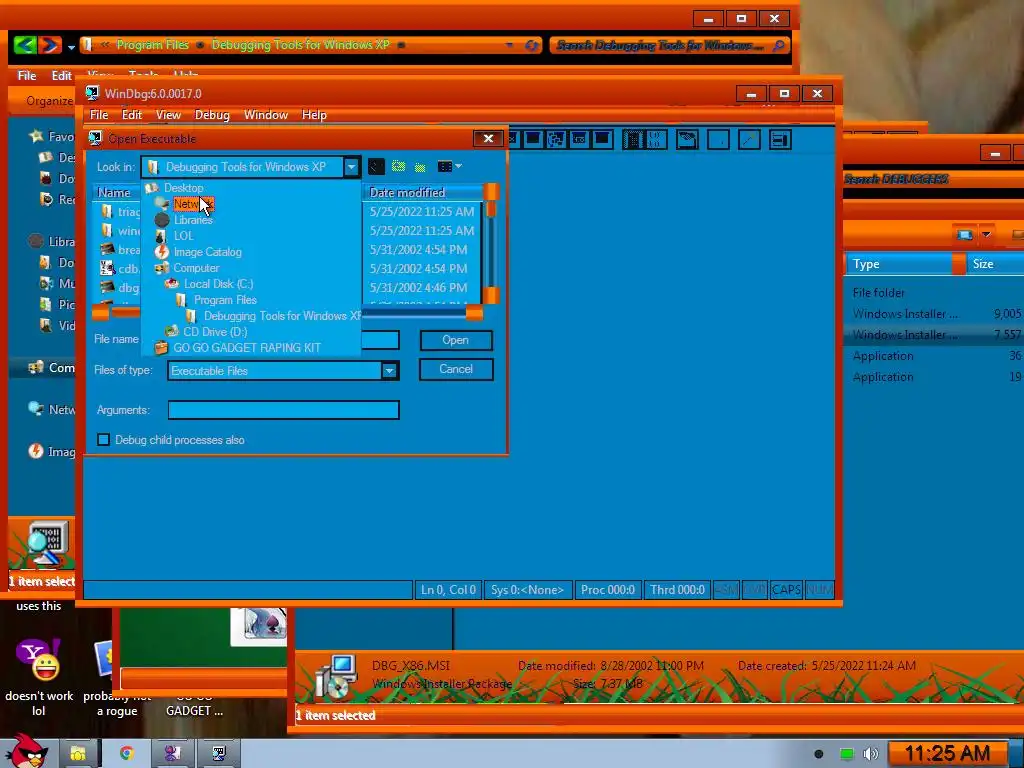1024x768 pixels.
Task: Open the Angry Bird start button
Action: coord(25,751)
